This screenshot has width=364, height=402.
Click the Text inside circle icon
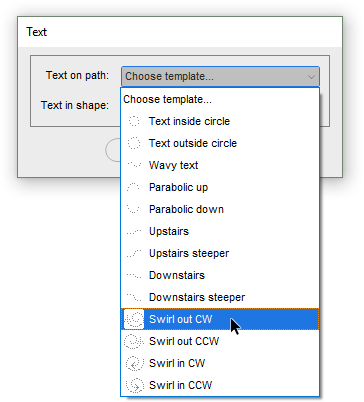pyautogui.click(x=134, y=121)
